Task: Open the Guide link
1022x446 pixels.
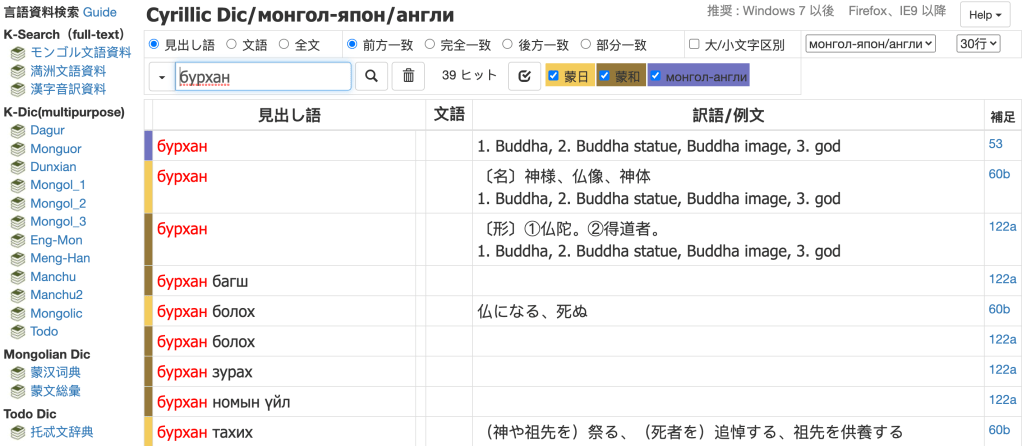Action: tap(100, 12)
